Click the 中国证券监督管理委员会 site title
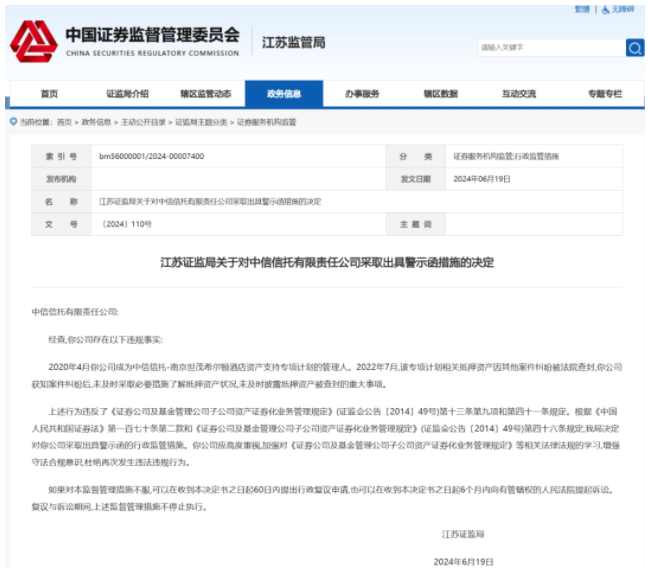Viewport: 648px width, 571px height. click(x=152, y=35)
